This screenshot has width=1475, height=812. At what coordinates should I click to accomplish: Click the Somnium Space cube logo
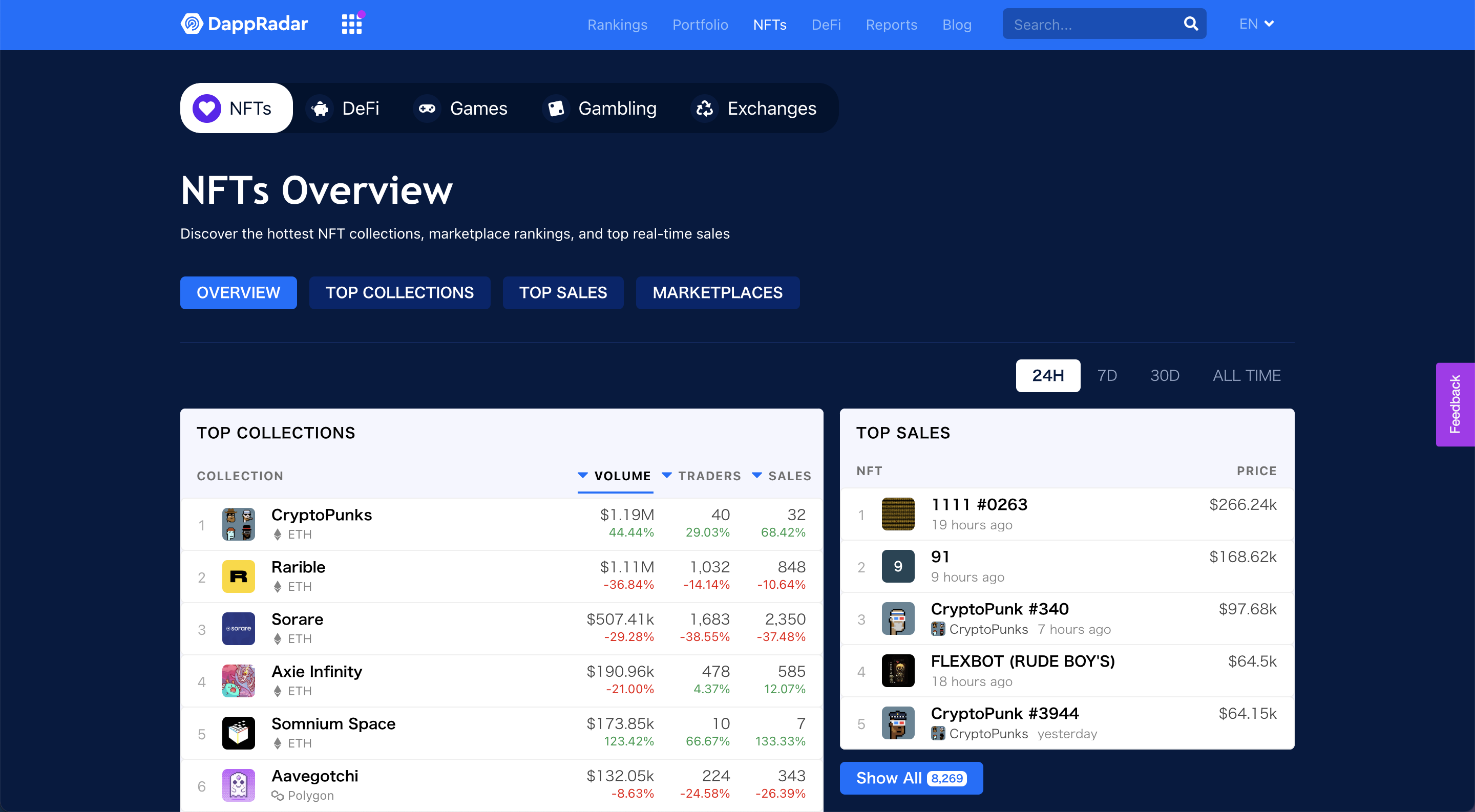click(238, 733)
